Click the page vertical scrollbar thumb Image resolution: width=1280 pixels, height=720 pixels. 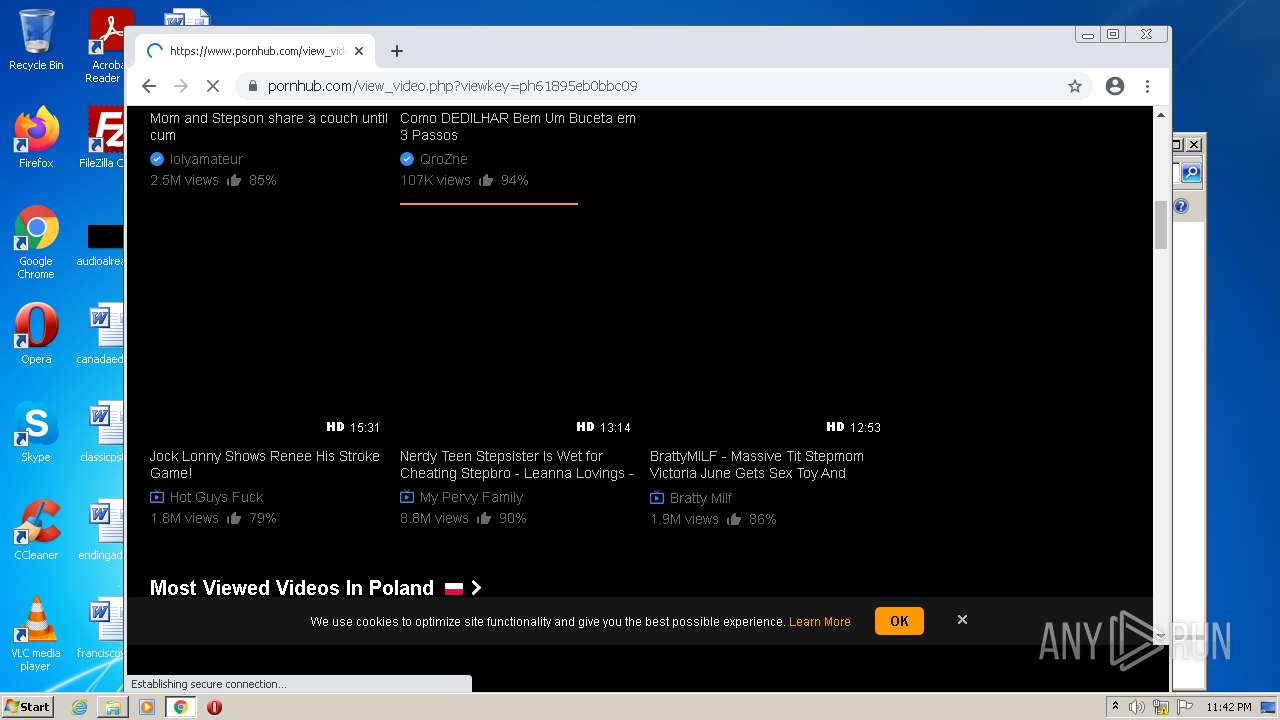1161,225
